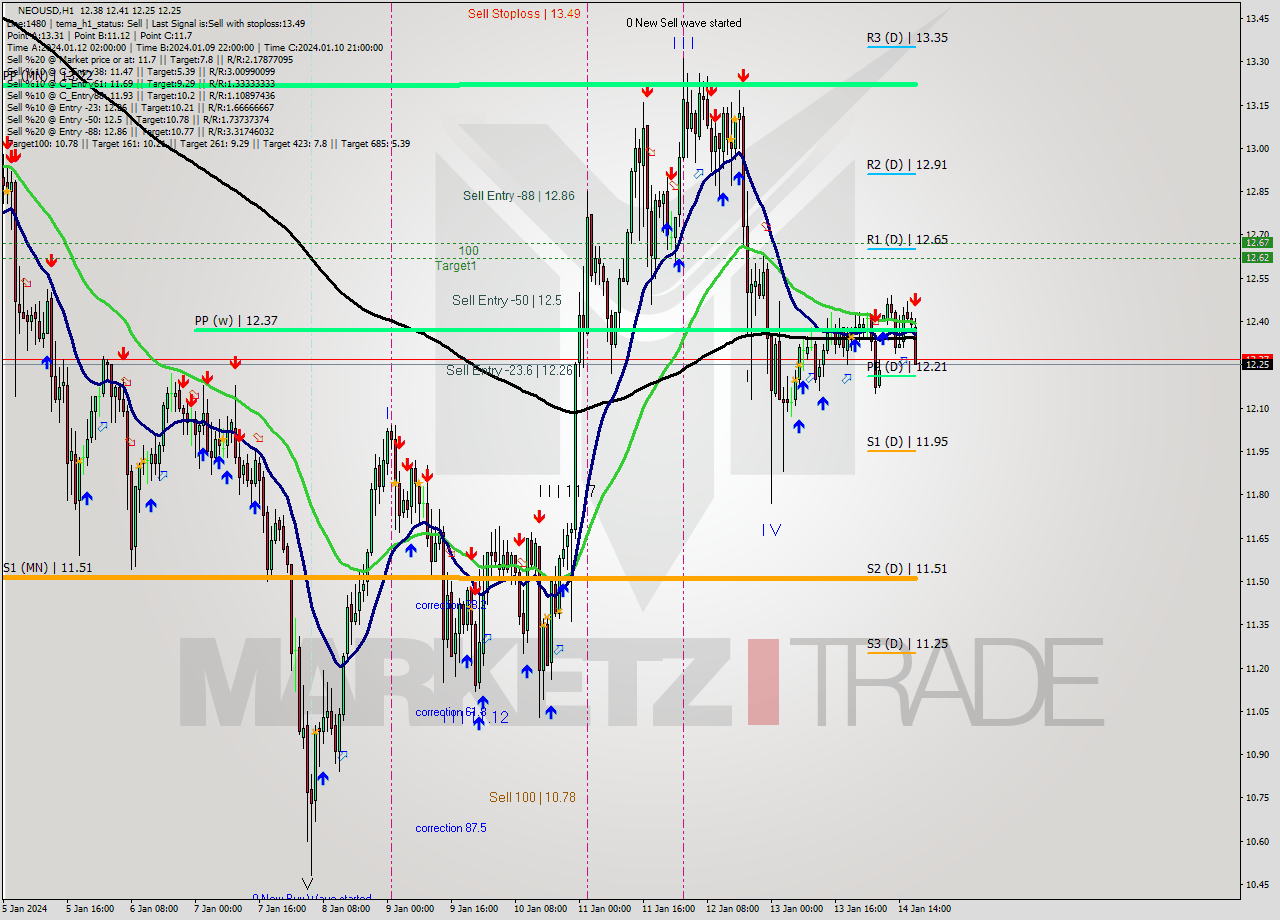1280x920 pixels.
Task: Click the 'Sell 100 | 10.78' label
Action: pos(532,798)
